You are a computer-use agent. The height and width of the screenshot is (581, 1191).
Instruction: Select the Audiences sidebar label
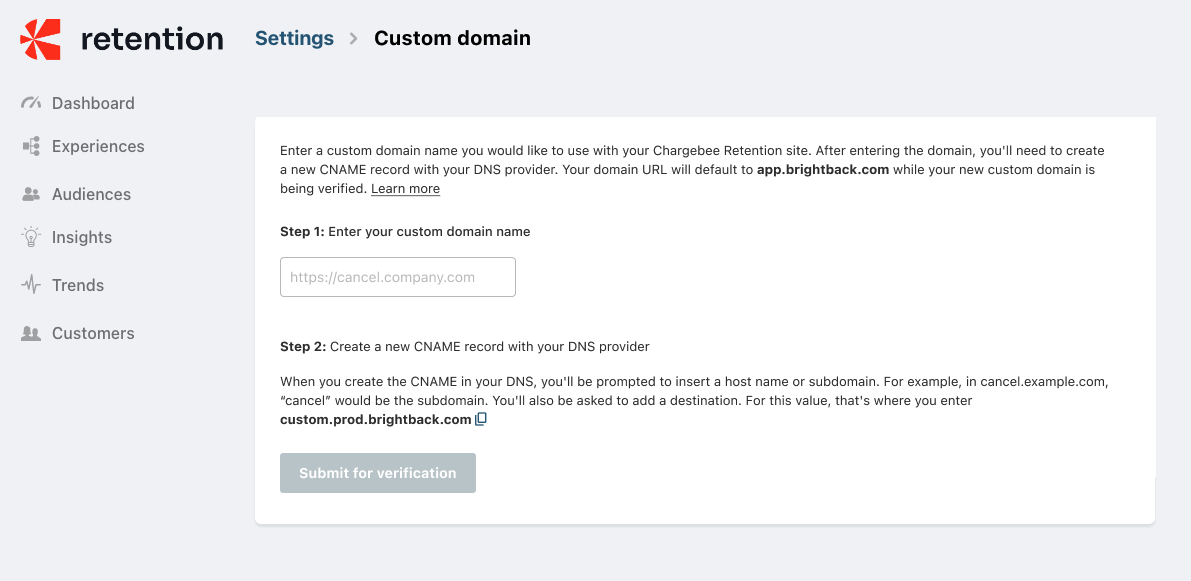(x=91, y=194)
